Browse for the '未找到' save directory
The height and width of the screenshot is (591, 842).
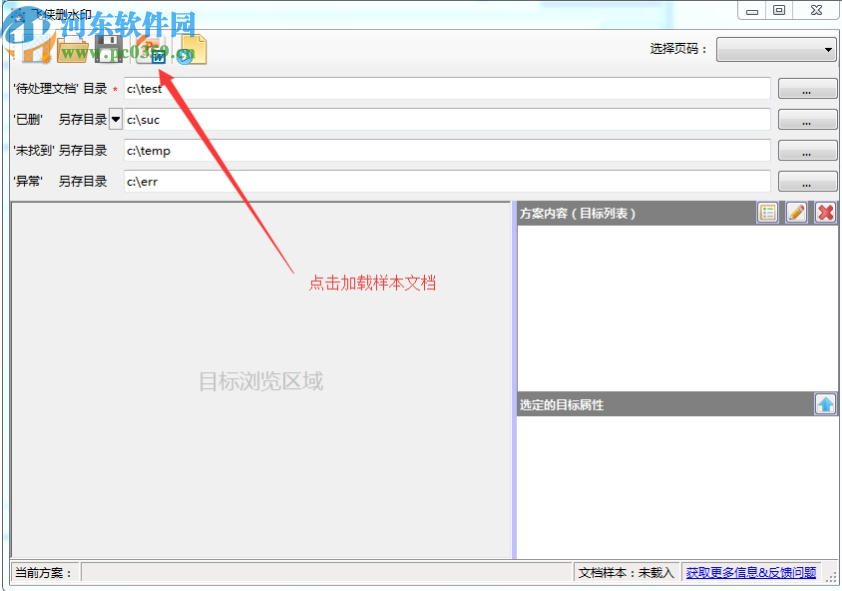click(807, 151)
